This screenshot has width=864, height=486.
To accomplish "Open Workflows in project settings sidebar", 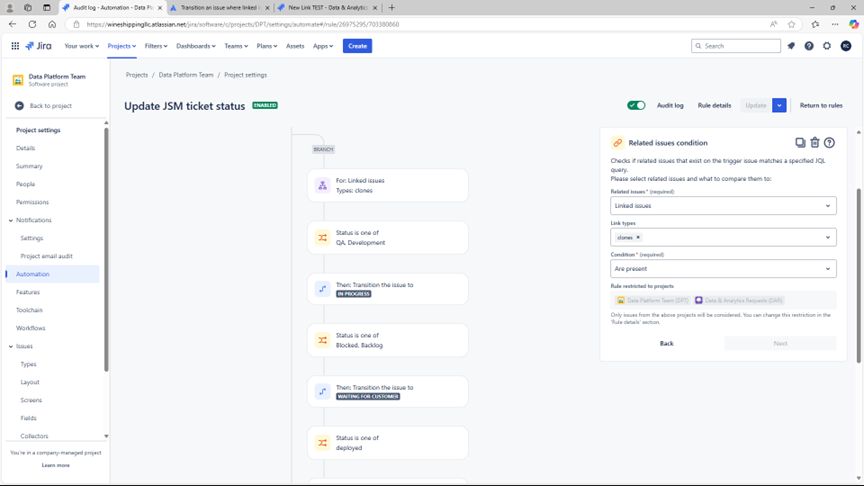I will pyautogui.click(x=30, y=328).
